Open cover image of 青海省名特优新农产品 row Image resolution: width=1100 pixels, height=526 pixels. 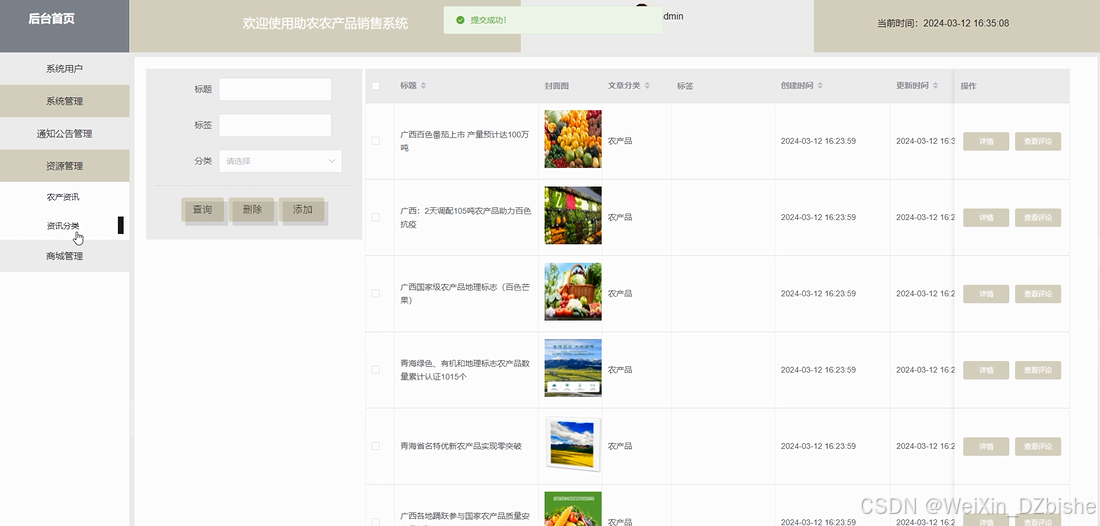[x=572, y=444]
